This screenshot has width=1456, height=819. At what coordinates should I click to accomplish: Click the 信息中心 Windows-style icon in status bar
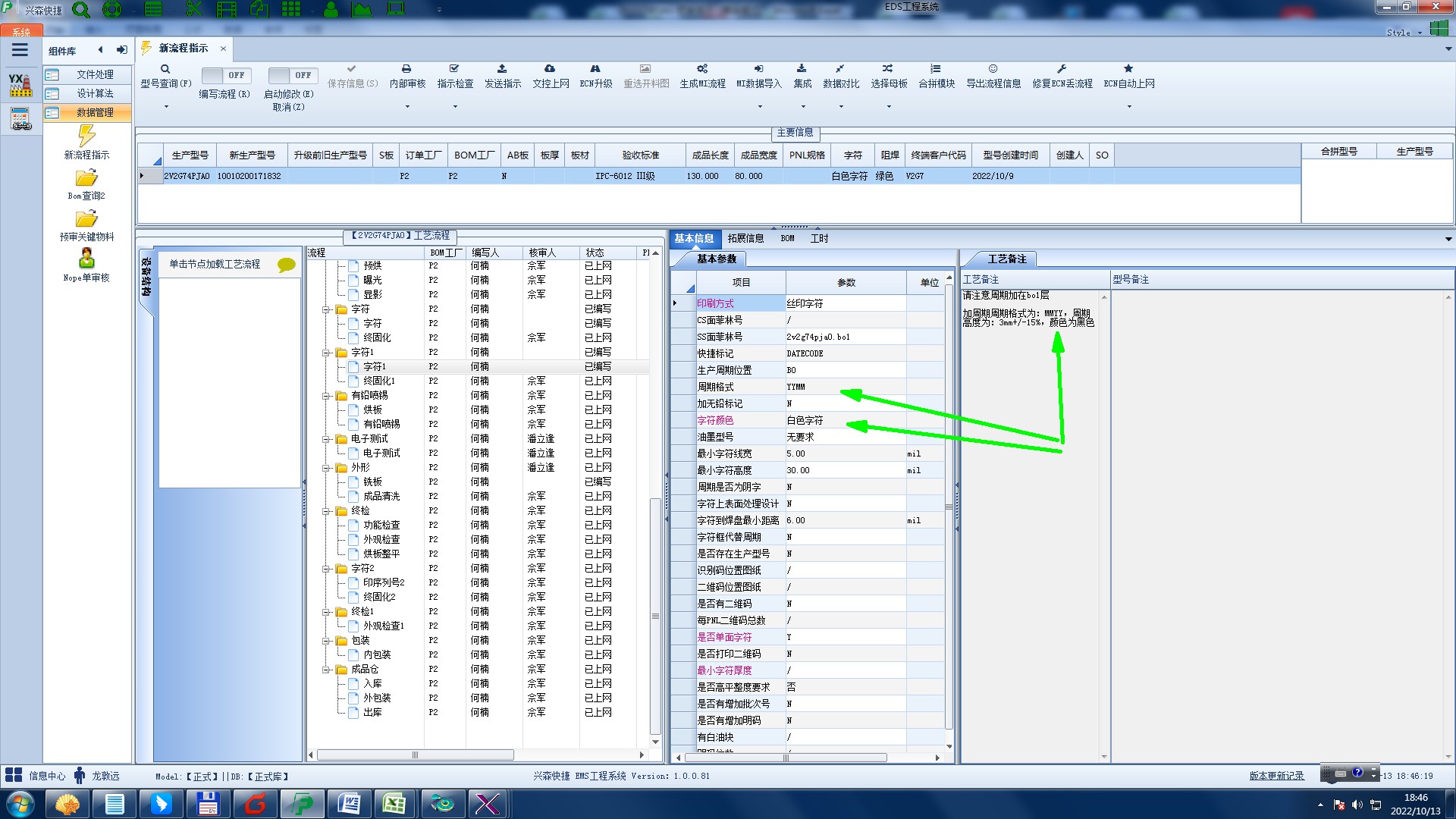pos(14,775)
